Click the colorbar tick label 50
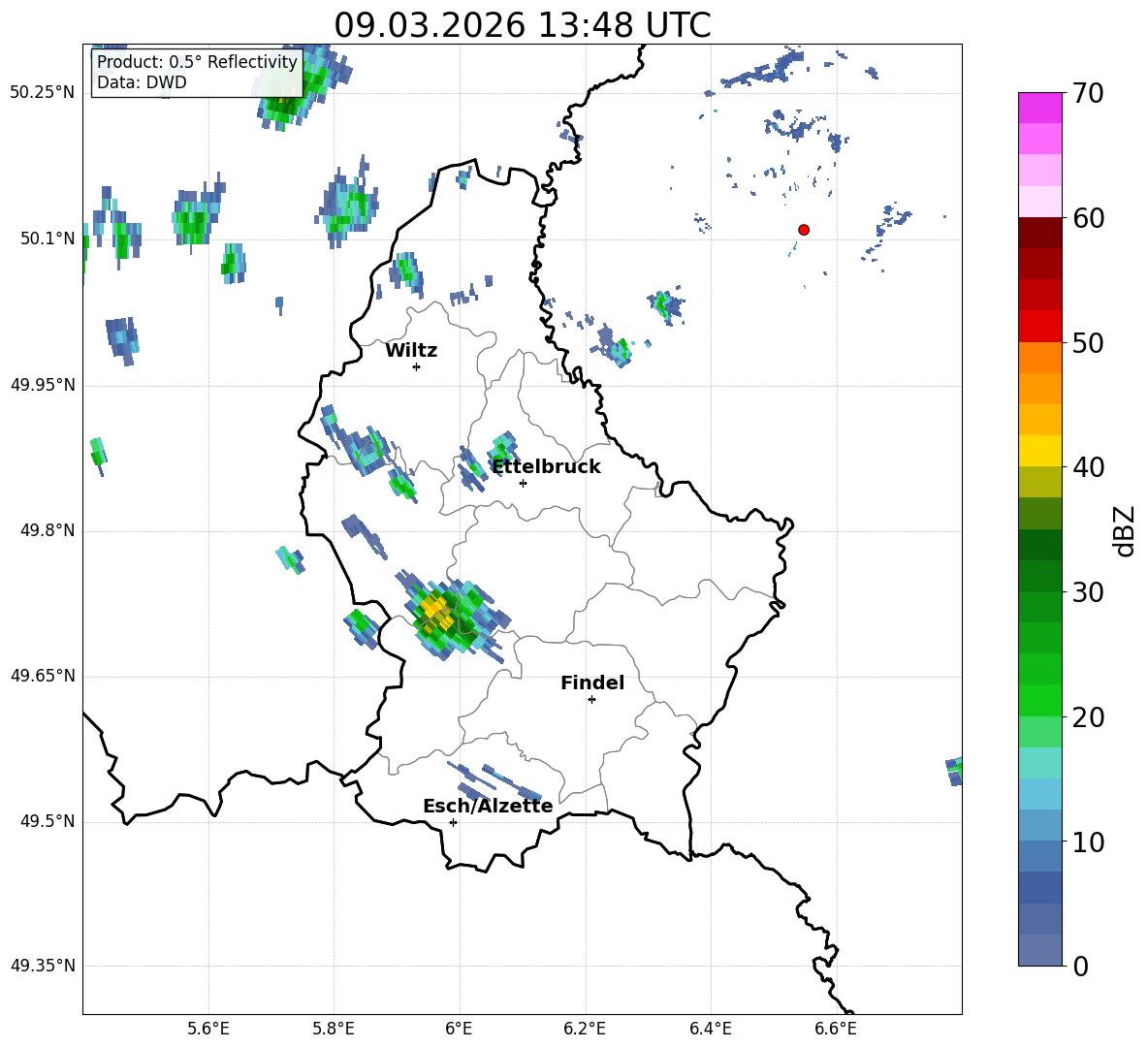Viewport: 1148px width, 1048px height. tap(1088, 342)
